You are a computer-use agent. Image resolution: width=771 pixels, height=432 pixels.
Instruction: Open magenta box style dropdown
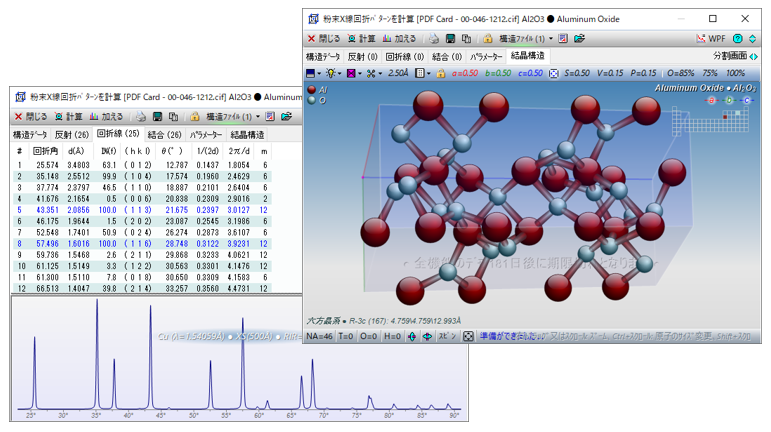(354, 73)
